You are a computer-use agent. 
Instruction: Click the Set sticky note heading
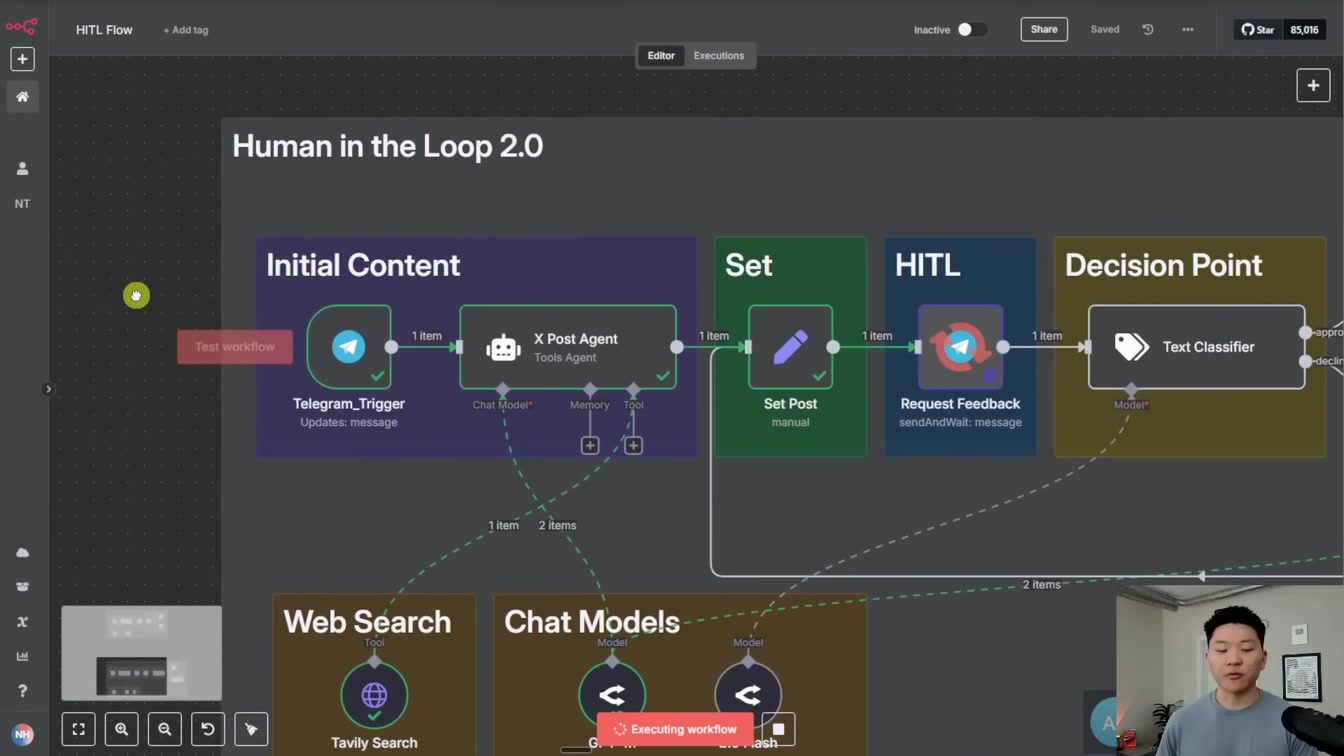pyautogui.click(x=749, y=265)
